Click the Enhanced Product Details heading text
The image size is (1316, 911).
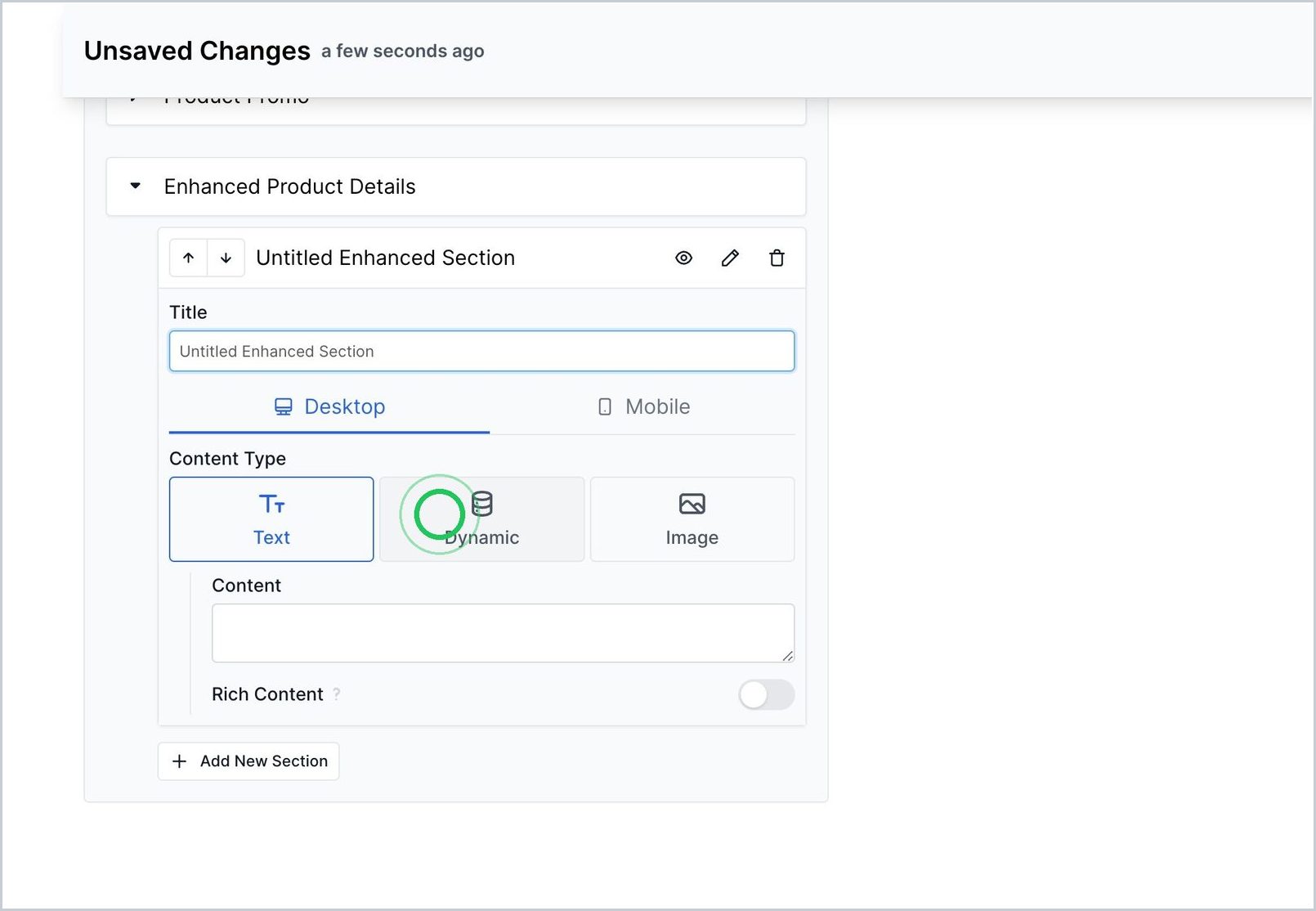290,186
